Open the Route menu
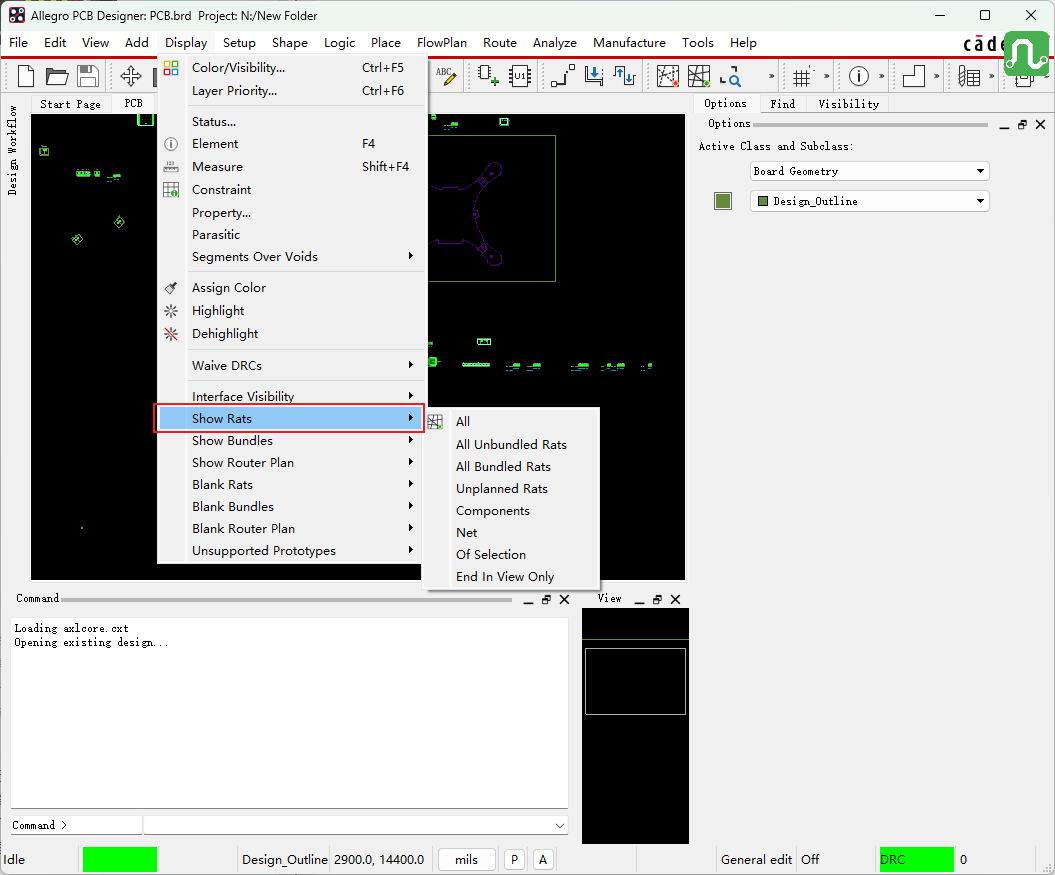This screenshot has height=875, width=1055. pos(500,42)
